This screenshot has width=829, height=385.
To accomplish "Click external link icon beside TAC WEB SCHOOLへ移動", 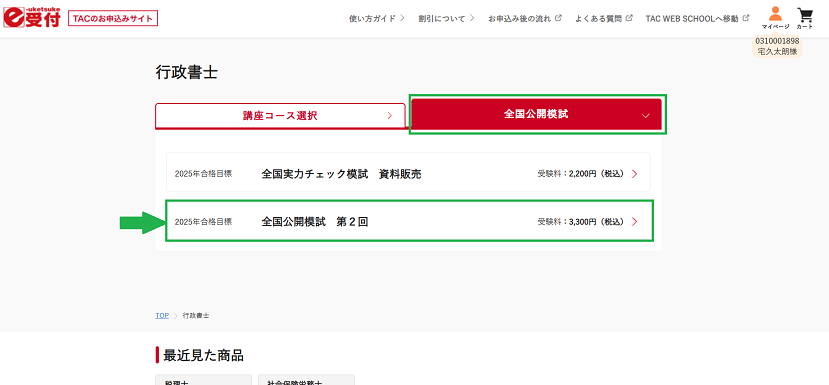I will coord(746,18).
